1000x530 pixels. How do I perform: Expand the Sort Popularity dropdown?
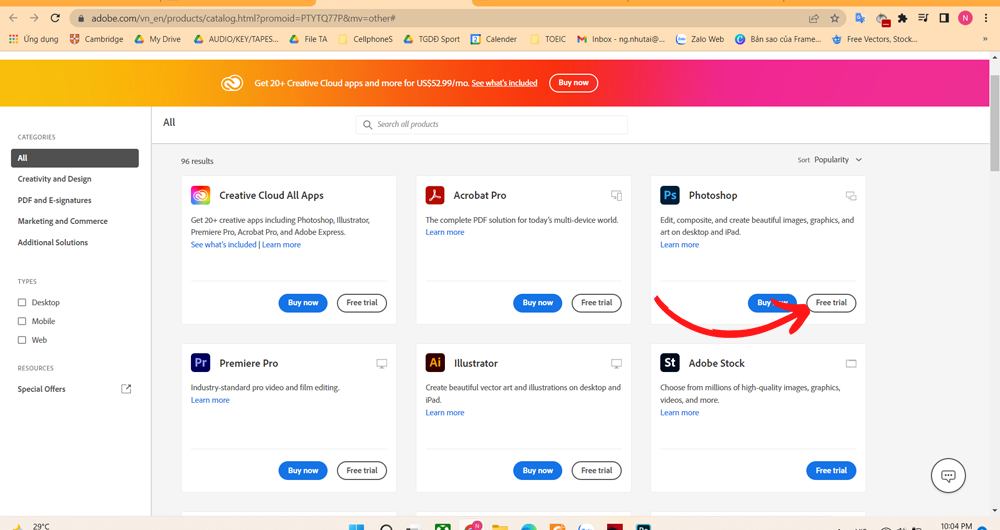(837, 160)
